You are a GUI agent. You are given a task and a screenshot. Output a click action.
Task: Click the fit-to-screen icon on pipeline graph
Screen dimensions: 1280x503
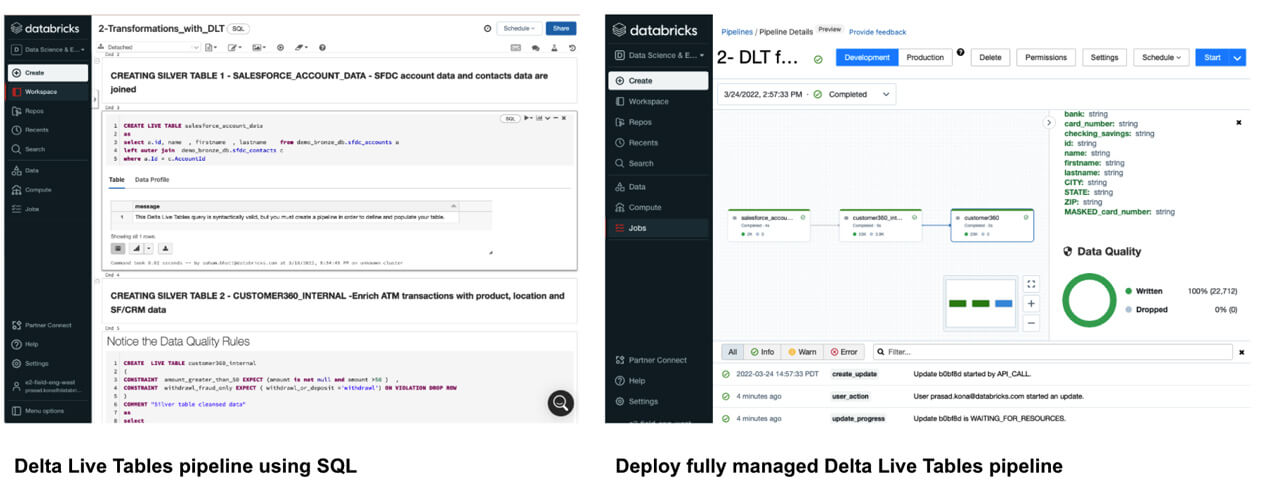click(x=1032, y=283)
